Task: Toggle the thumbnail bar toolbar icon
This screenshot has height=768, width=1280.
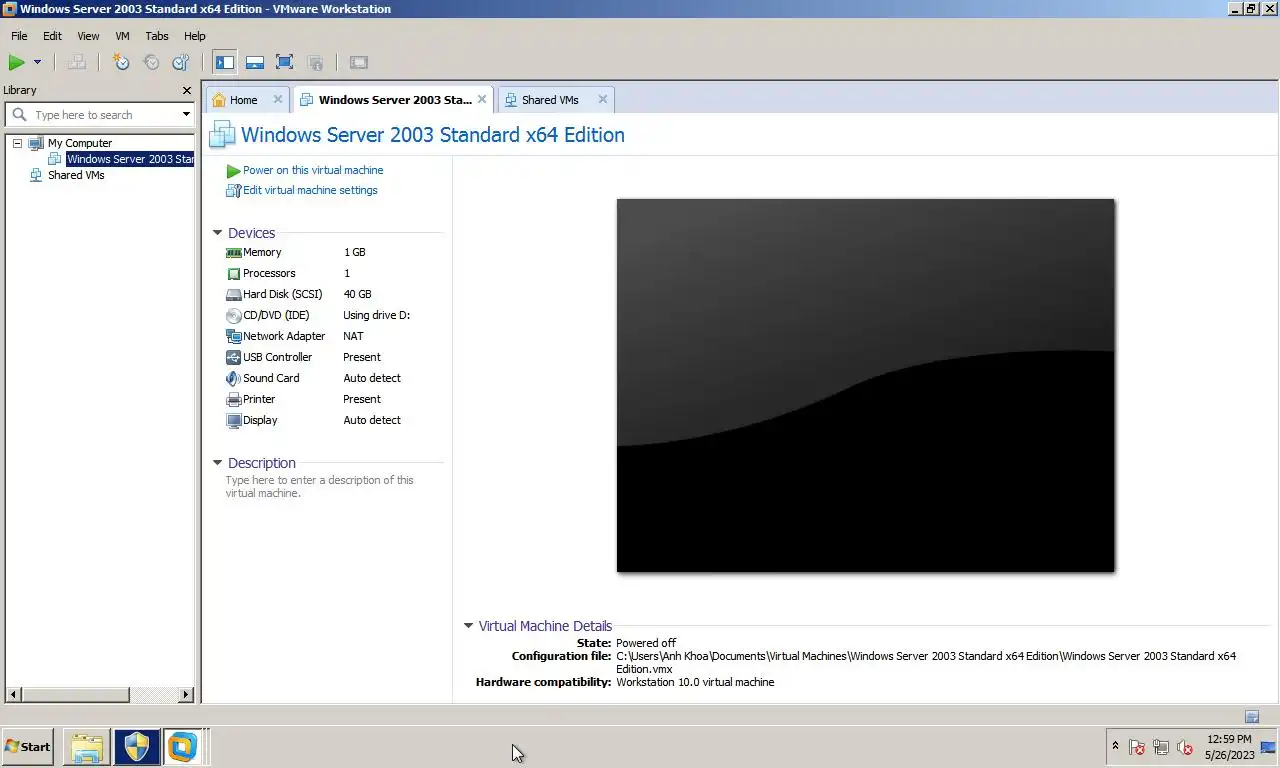Action: pyautogui.click(x=255, y=62)
